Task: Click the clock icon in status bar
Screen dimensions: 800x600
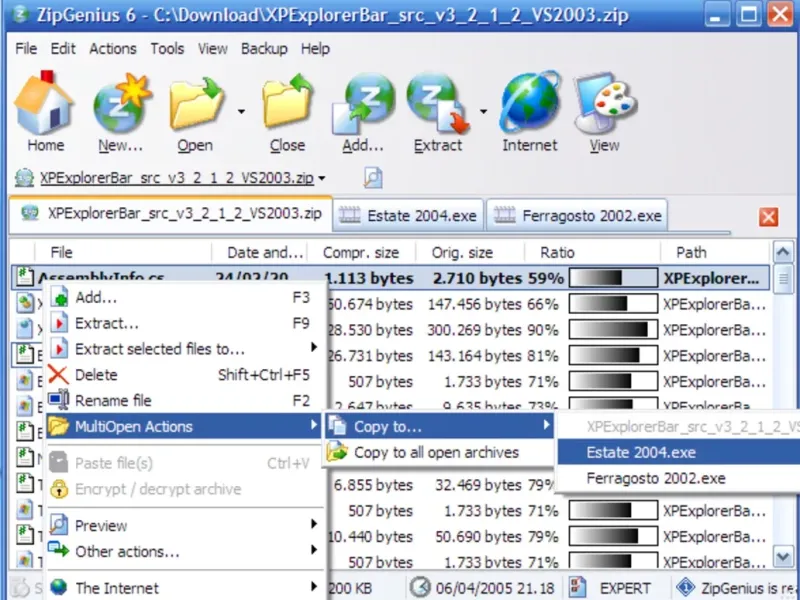Action: click(420, 587)
